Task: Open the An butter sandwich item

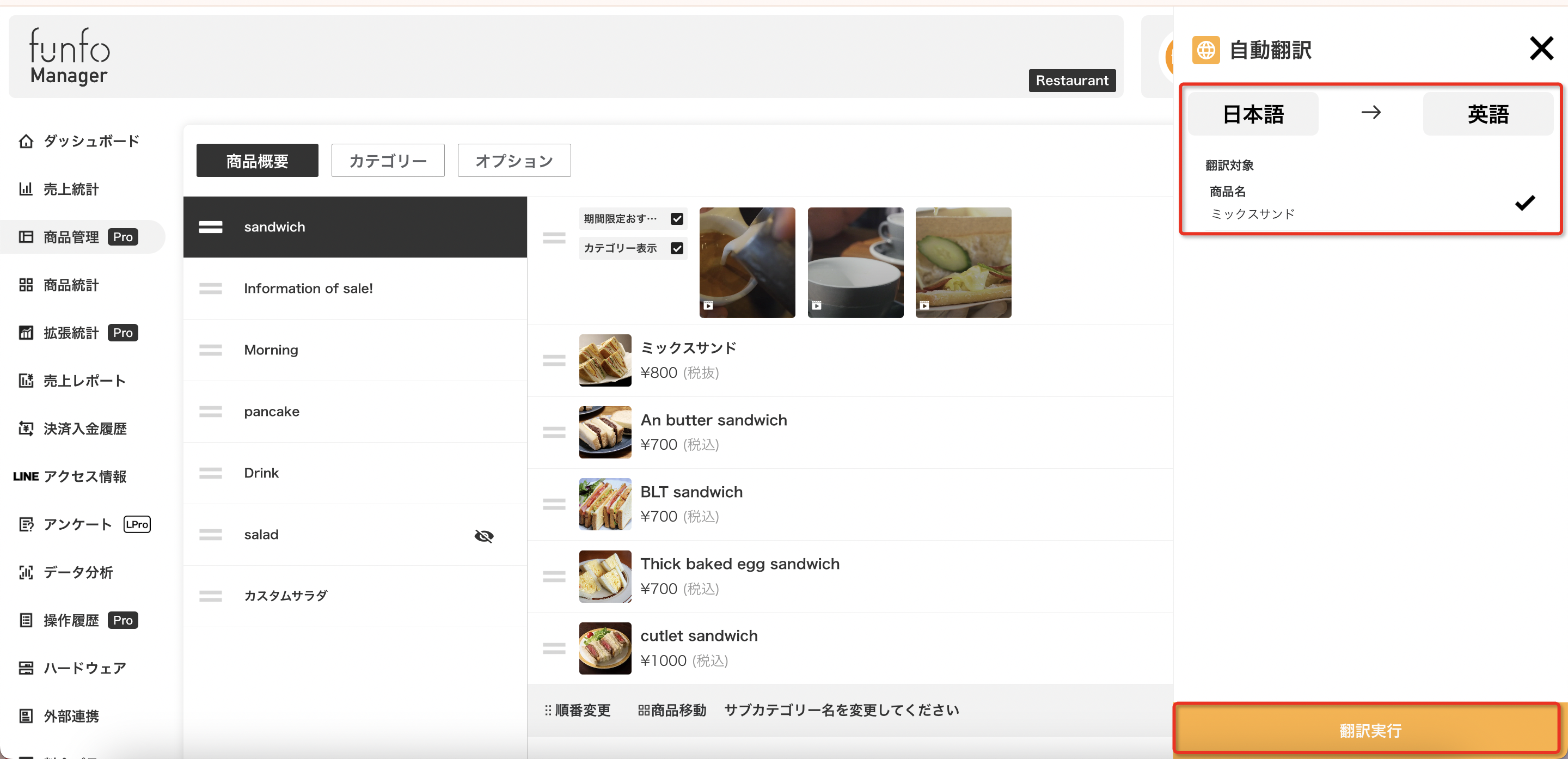Action: (x=850, y=432)
